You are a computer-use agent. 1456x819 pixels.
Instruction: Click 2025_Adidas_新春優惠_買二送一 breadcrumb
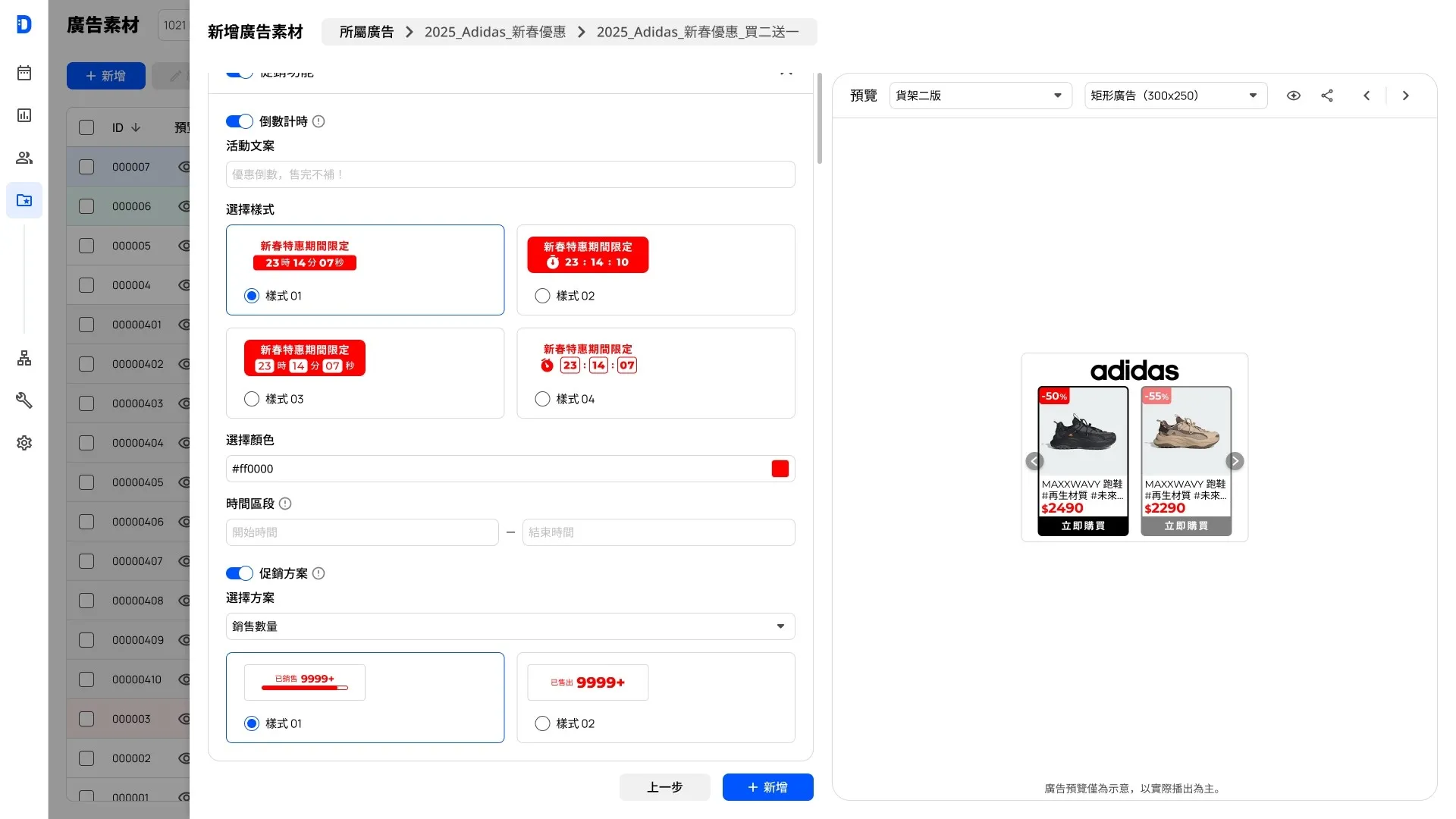698,32
